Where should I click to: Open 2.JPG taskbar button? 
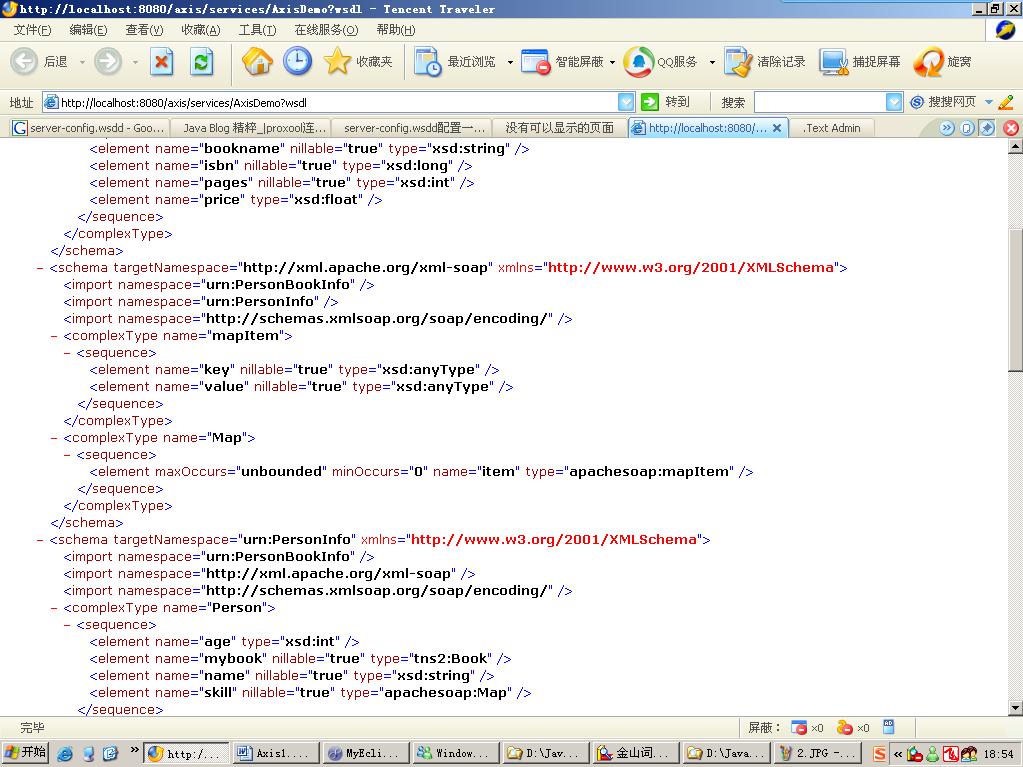tap(817, 753)
